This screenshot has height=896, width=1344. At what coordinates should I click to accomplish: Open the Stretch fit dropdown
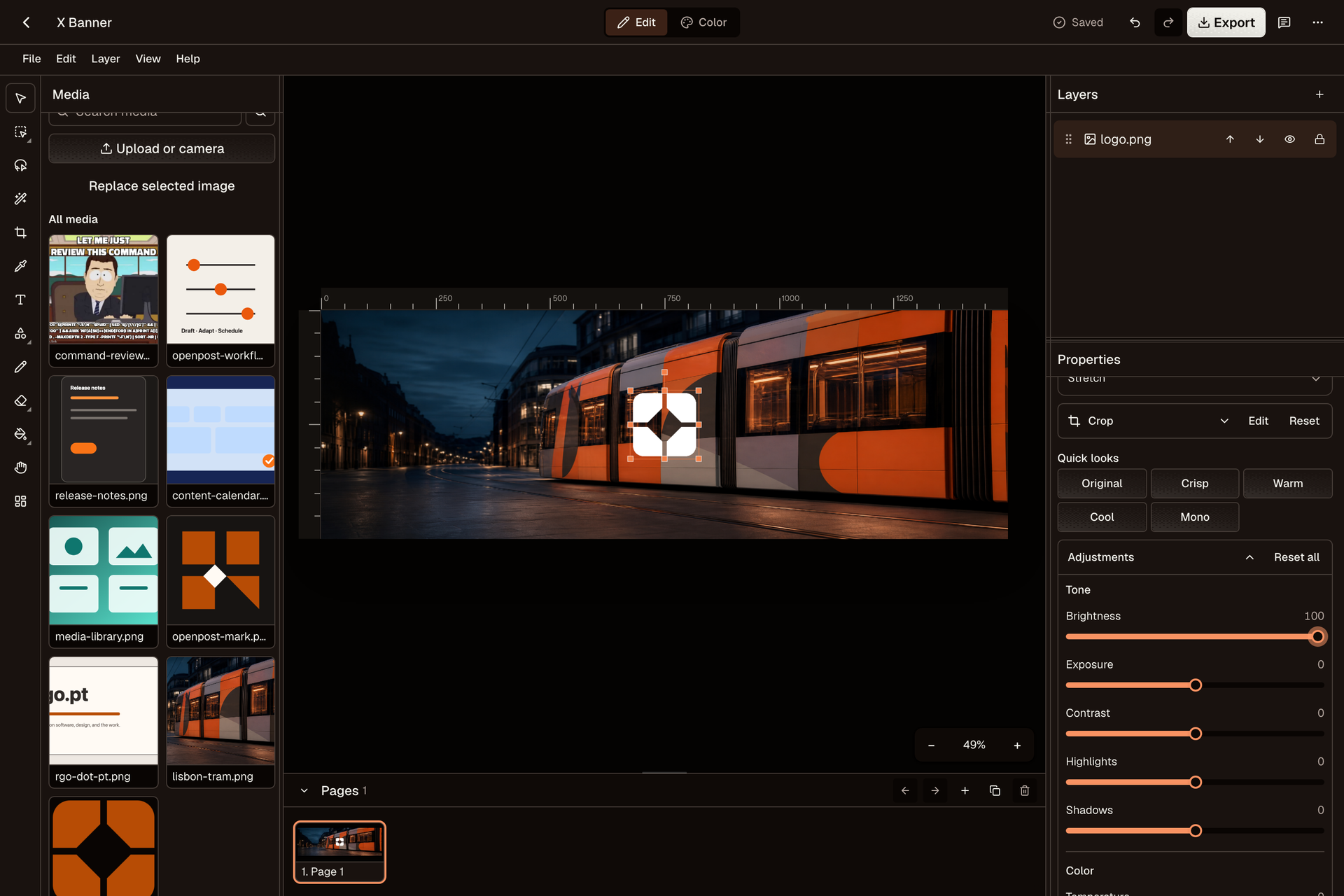pos(1195,381)
